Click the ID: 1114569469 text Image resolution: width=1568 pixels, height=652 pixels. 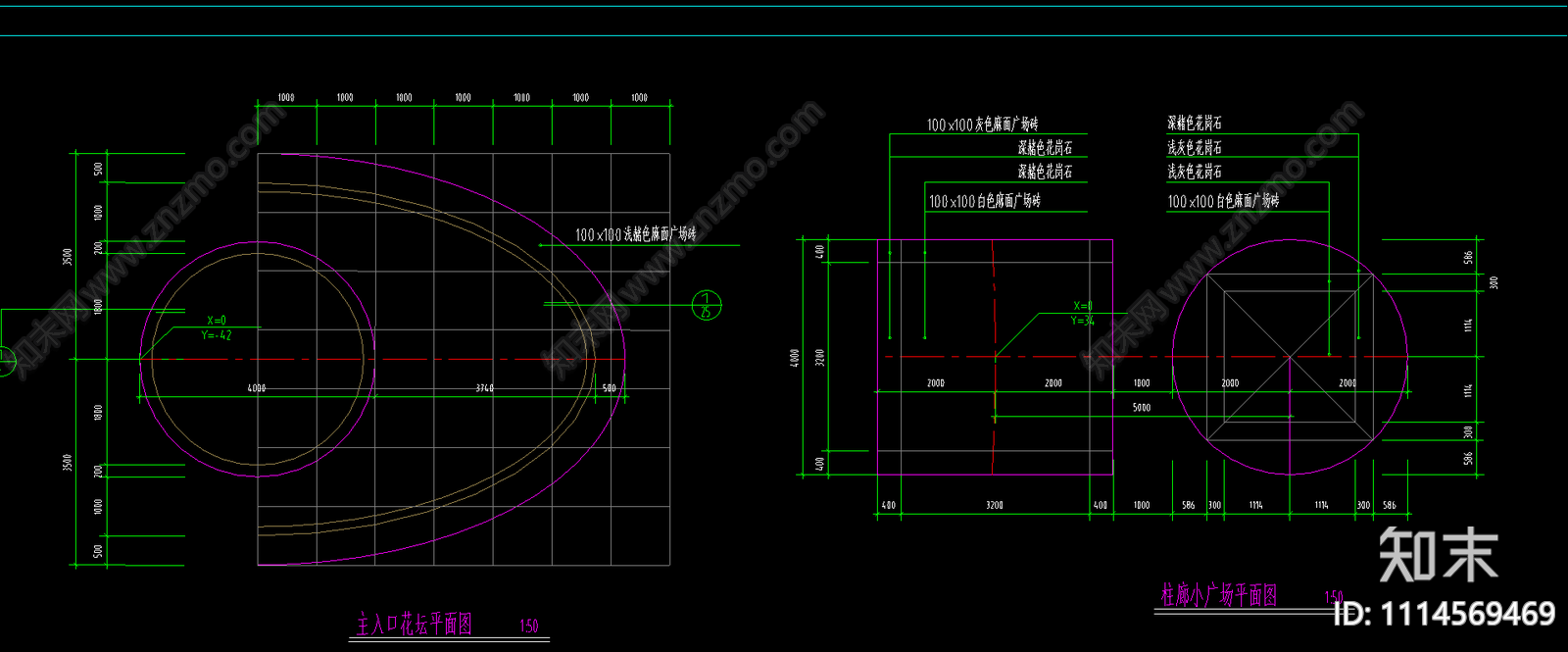[1445, 614]
